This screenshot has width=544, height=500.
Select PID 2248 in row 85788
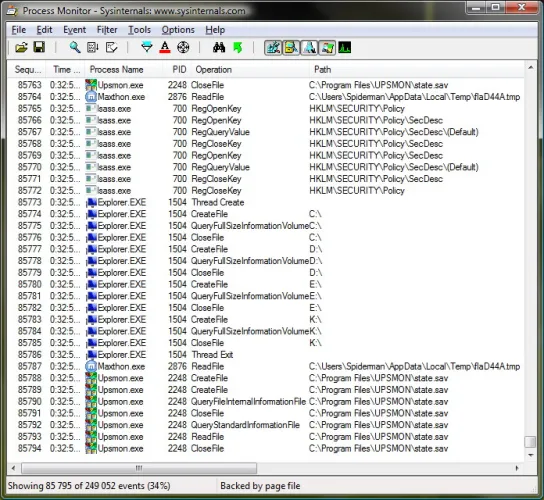pos(177,378)
